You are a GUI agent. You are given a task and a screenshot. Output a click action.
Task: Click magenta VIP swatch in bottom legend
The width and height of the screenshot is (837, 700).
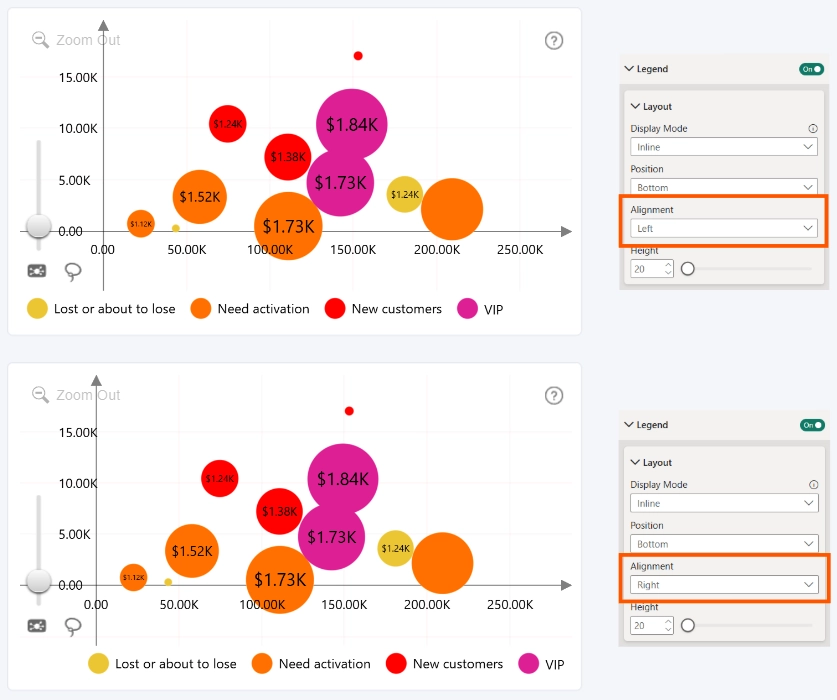(x=528, y=664)
